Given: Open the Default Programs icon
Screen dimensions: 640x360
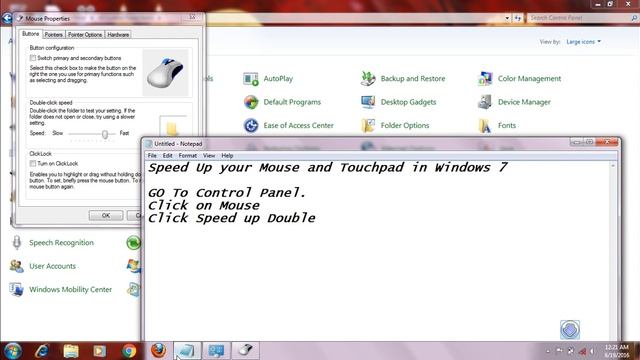Looking at the screenshot, I should 251,102.
